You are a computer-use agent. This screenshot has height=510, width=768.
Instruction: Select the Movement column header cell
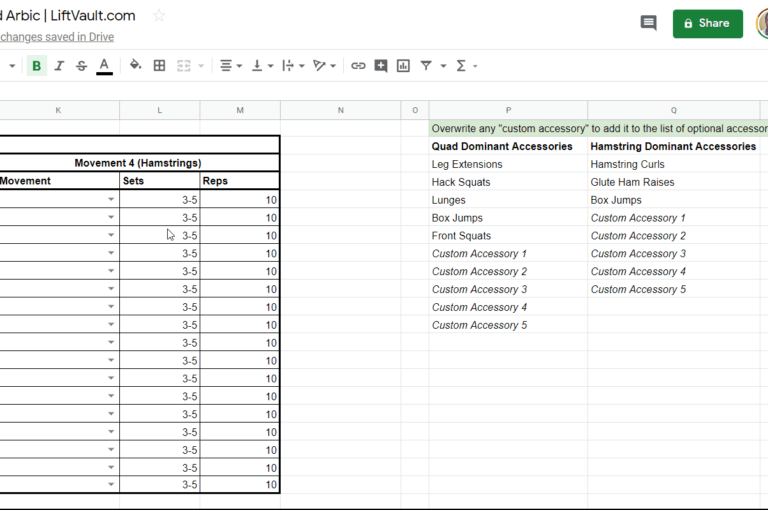coord(59,181)
